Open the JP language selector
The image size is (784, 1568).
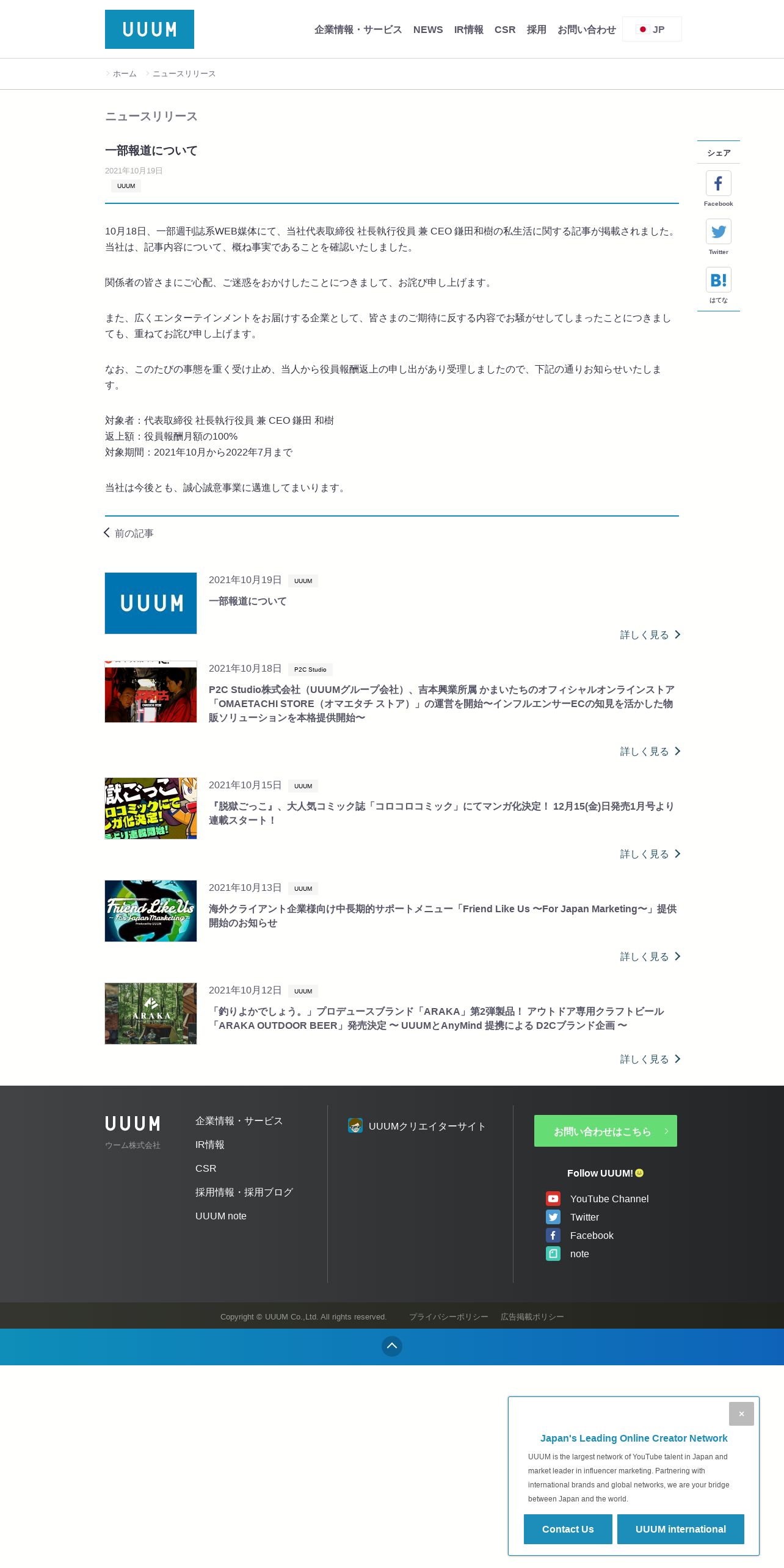point(652,29)
